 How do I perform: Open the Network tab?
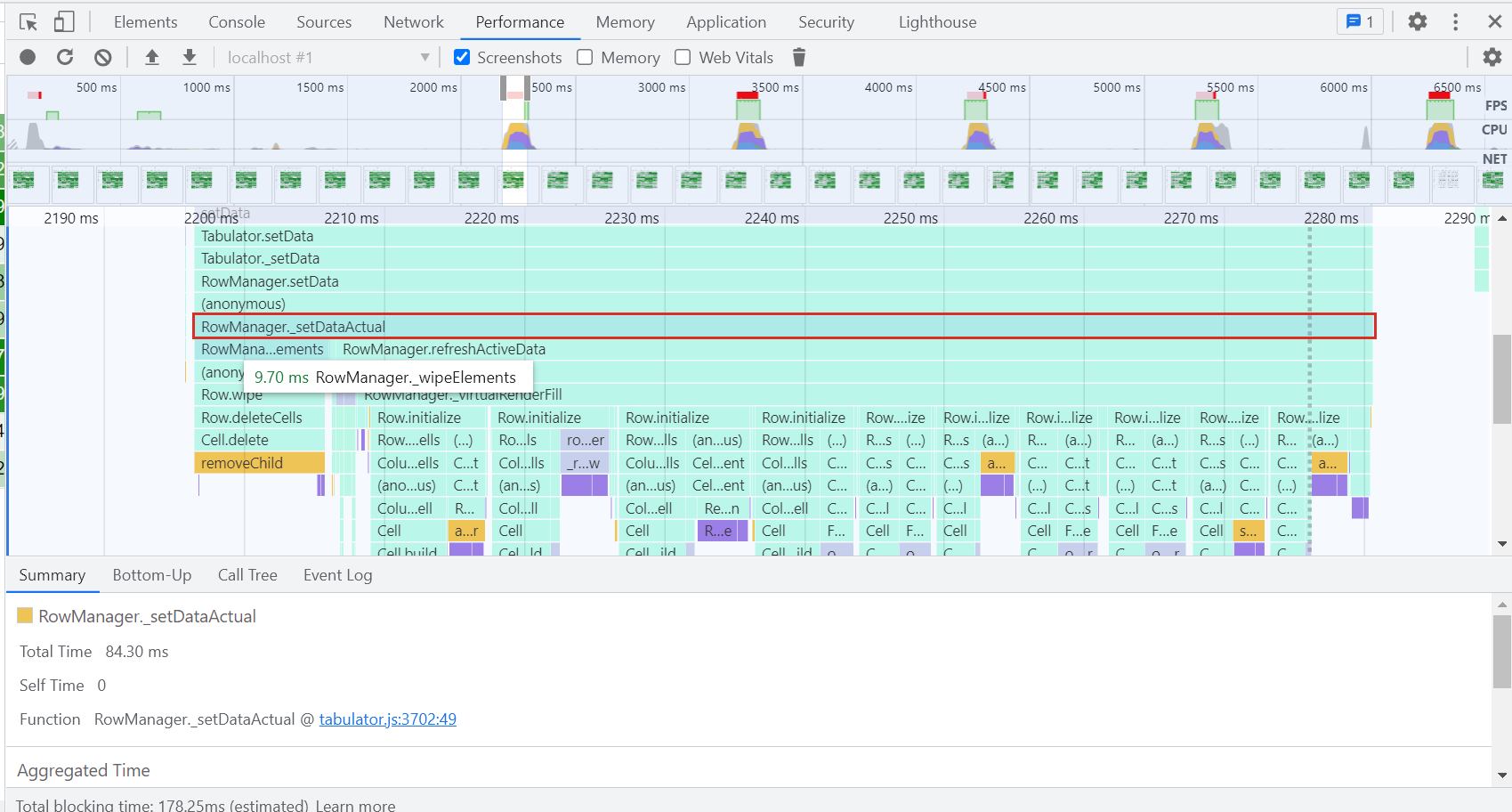[414, 21]
